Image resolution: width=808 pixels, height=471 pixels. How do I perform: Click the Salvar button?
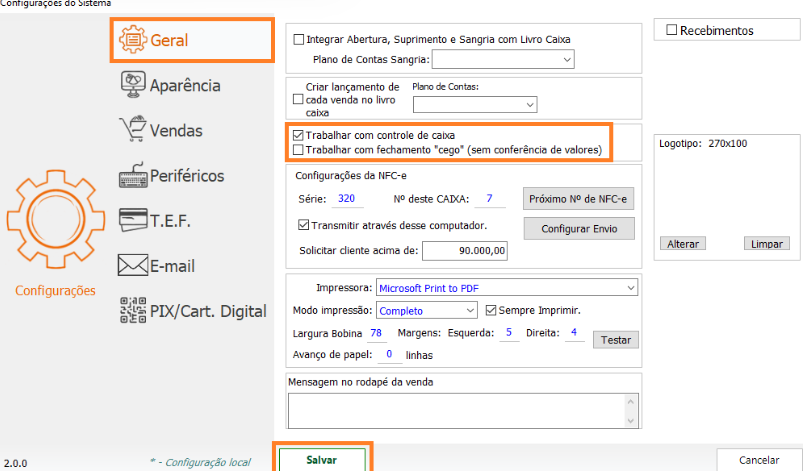click(322, 460)
